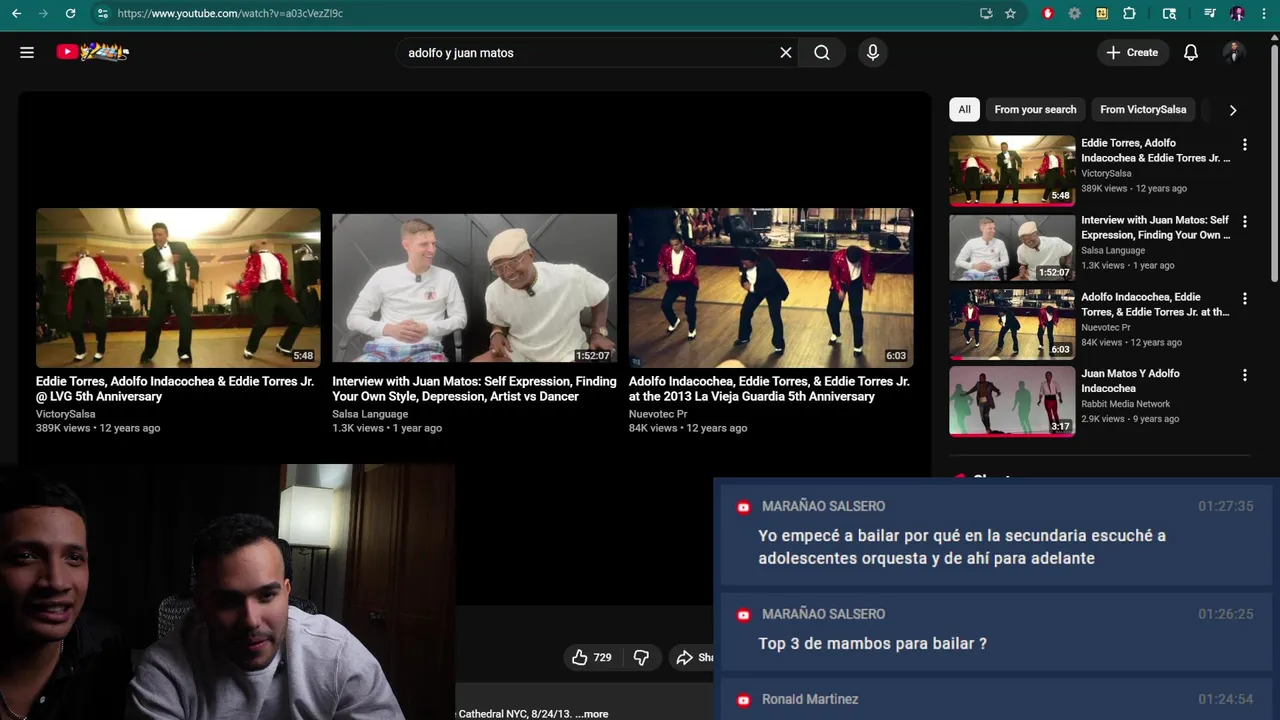1280x720 pixels.
Task: Open the YouTube account avatar menu
Action: [x=1234, y=52]
